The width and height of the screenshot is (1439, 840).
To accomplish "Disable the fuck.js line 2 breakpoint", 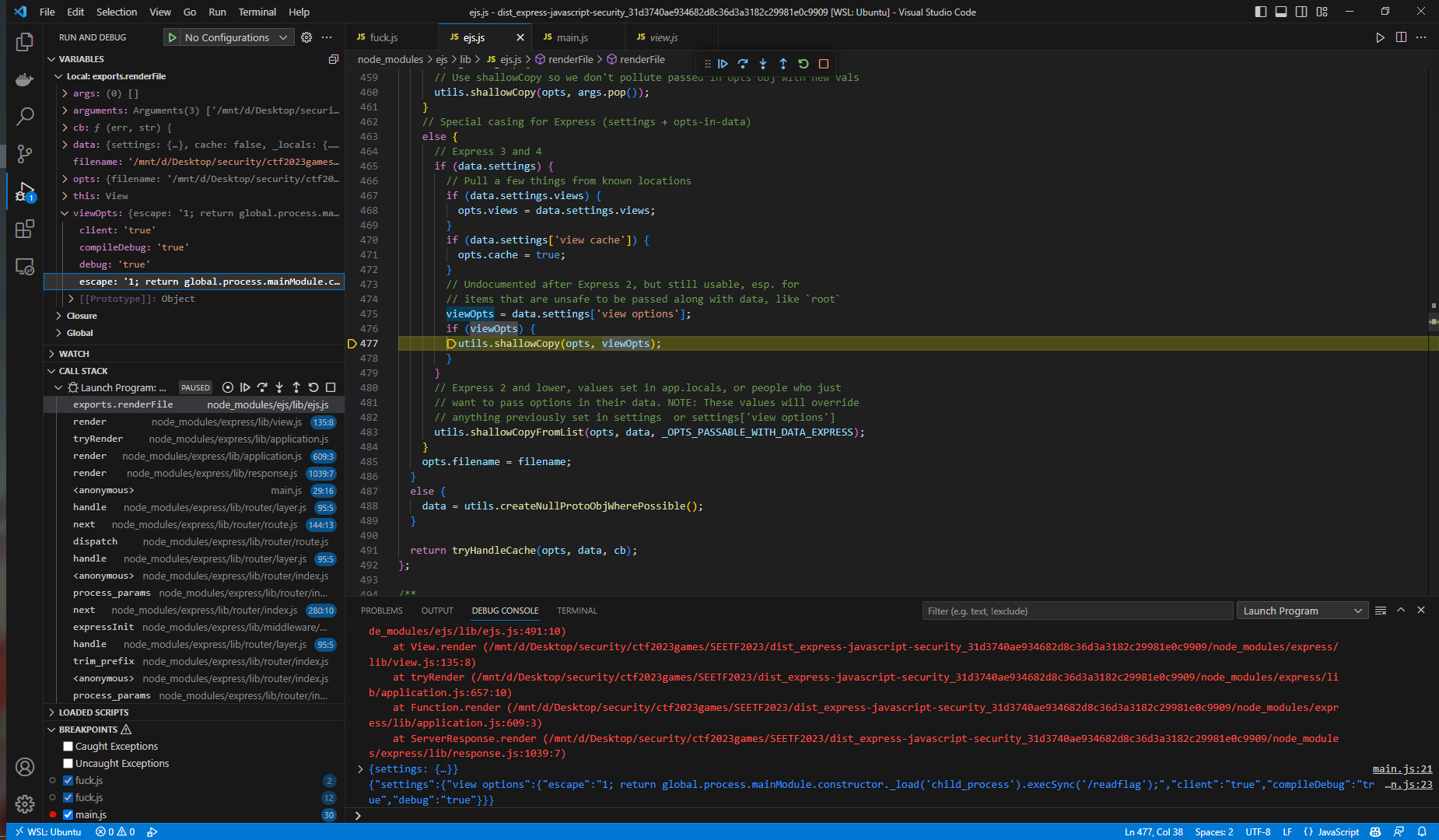I will (x=68, y=780).
